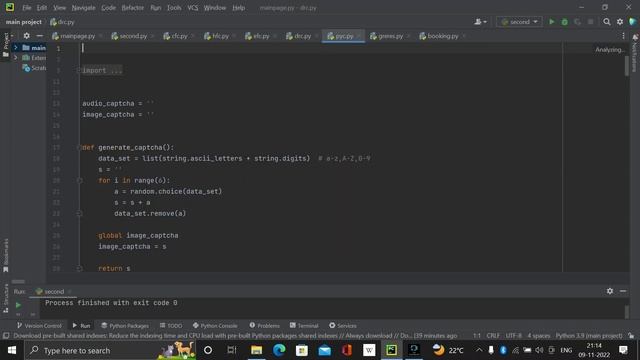Click UTF-8 encoding in status bar

513,336
